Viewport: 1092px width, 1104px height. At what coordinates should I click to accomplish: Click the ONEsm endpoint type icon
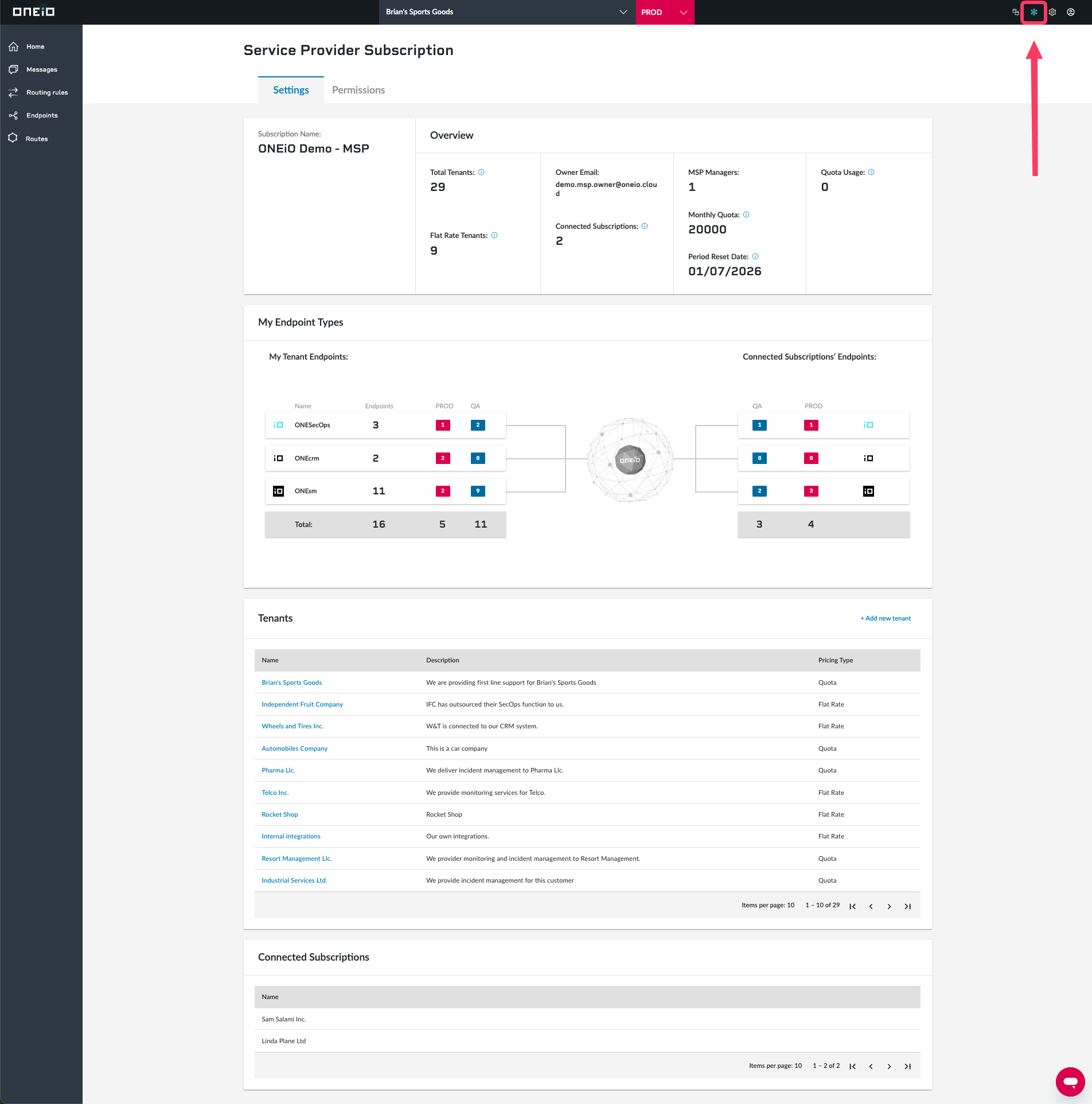(x=278, y=491)
